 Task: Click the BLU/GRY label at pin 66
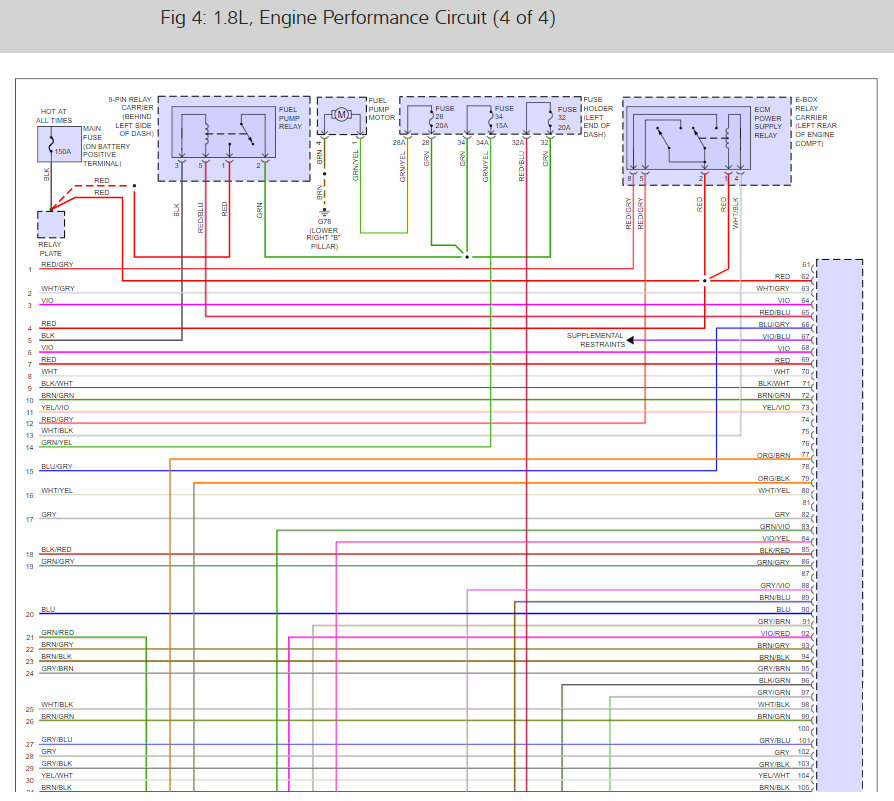(774, 324)
